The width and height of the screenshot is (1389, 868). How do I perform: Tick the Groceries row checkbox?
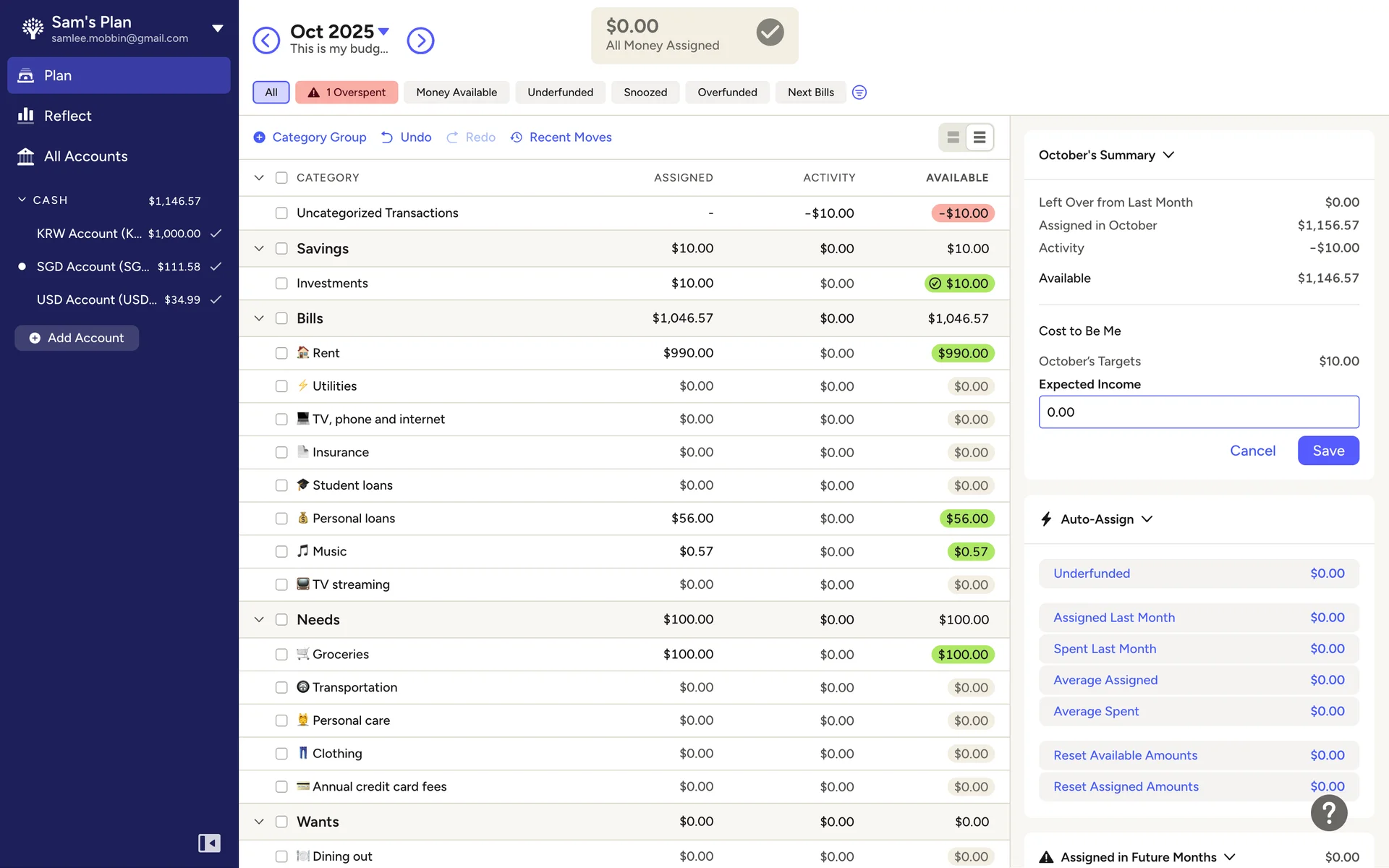(x=281, y=655)
